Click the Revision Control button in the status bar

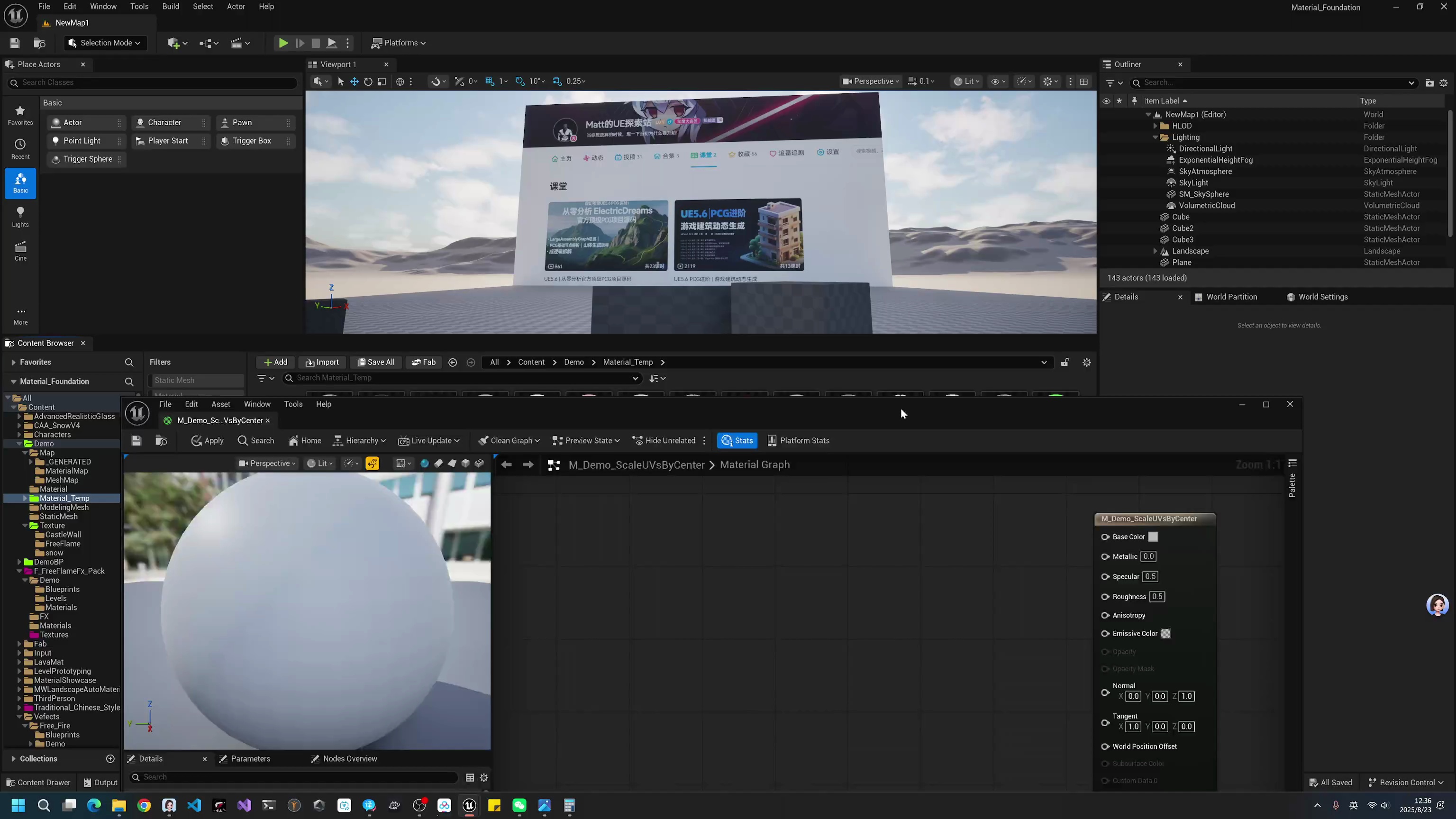[1405, 783]
